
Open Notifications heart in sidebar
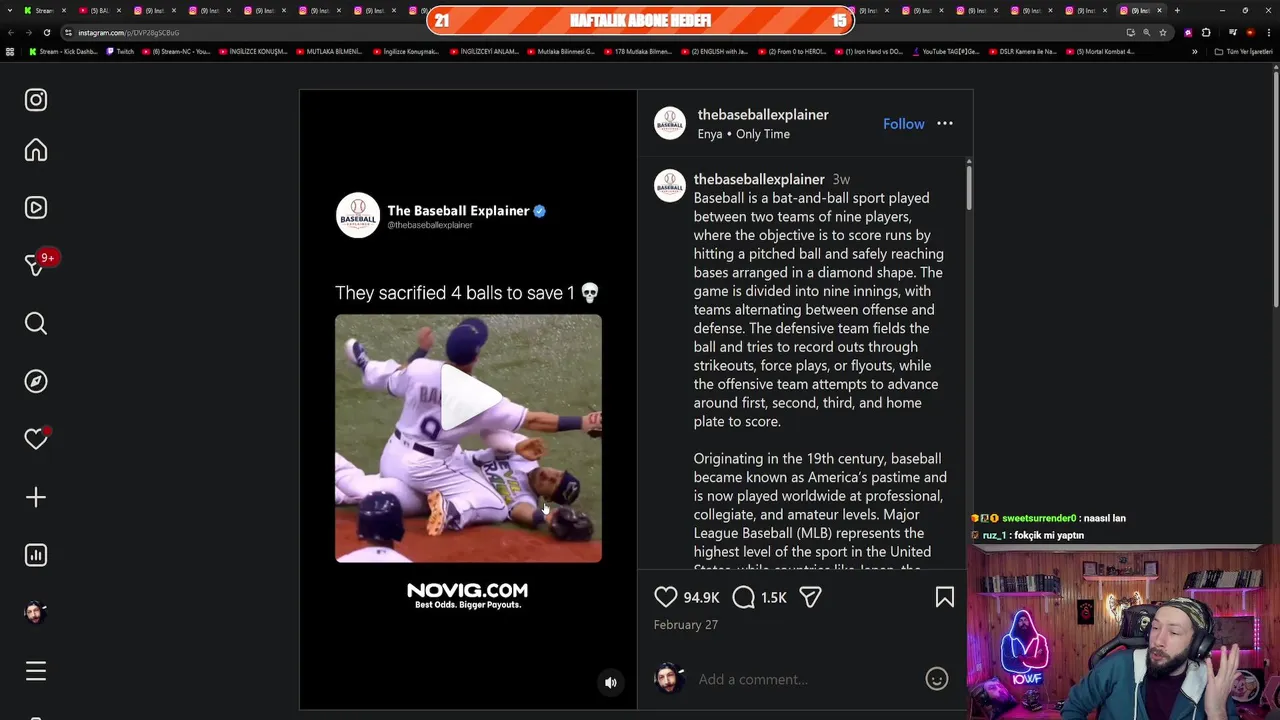[x=36, y=439]
